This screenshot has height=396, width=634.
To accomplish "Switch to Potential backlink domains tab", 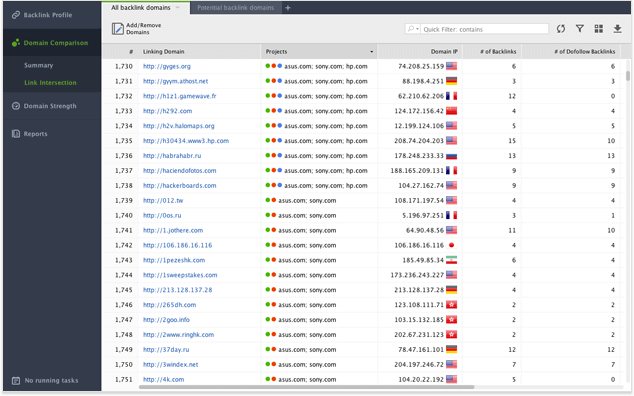I will pos(235,8).
